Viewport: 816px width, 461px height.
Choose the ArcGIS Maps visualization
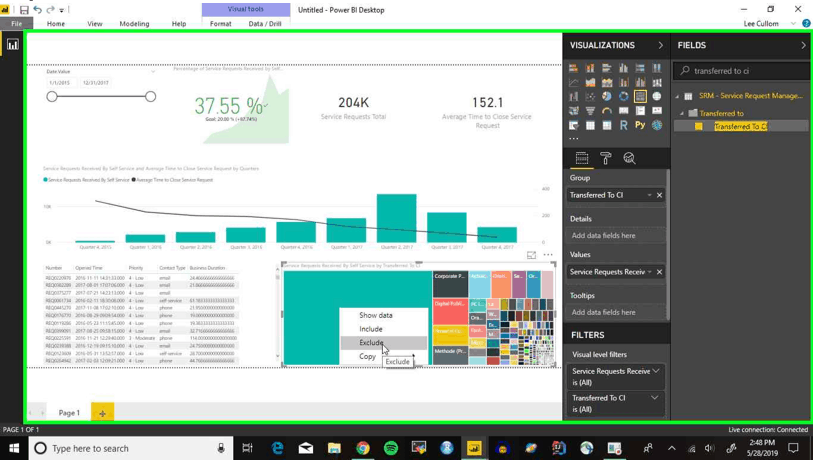[657, 125]
